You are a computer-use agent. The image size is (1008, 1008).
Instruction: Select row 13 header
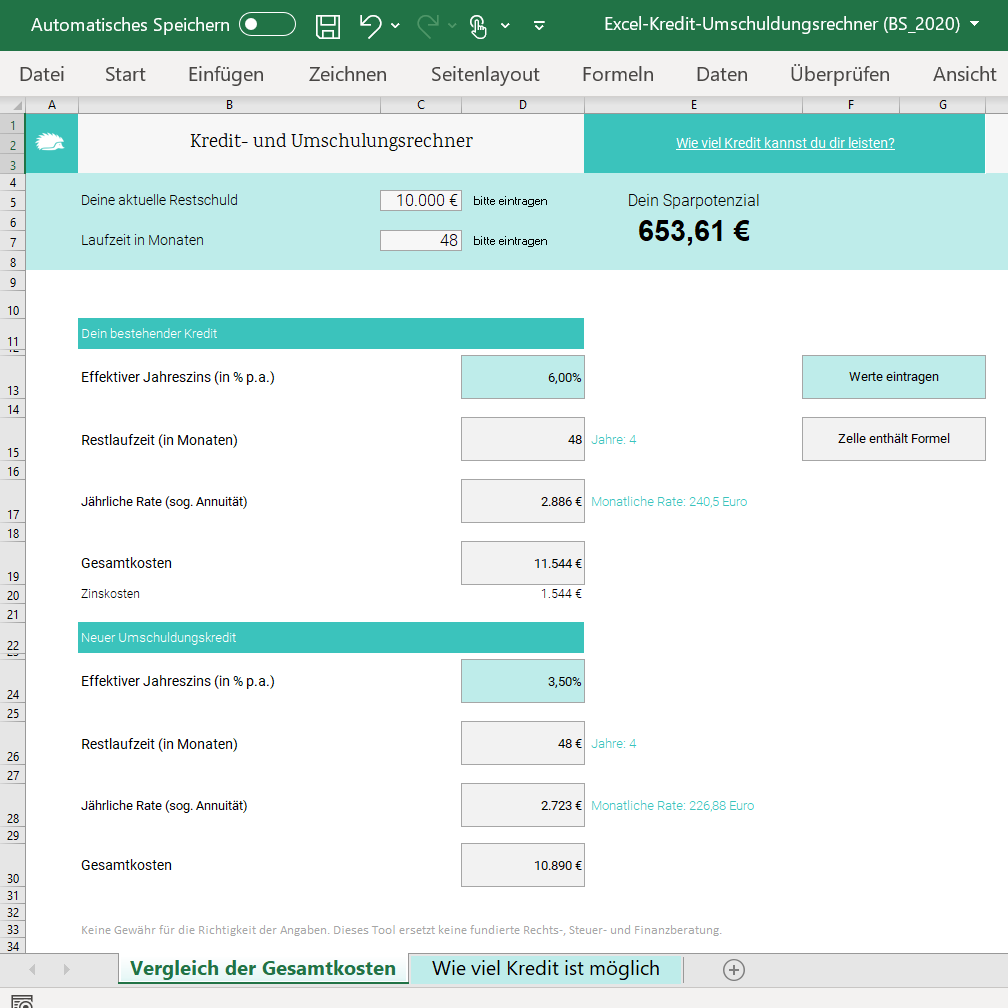[13, 377]
